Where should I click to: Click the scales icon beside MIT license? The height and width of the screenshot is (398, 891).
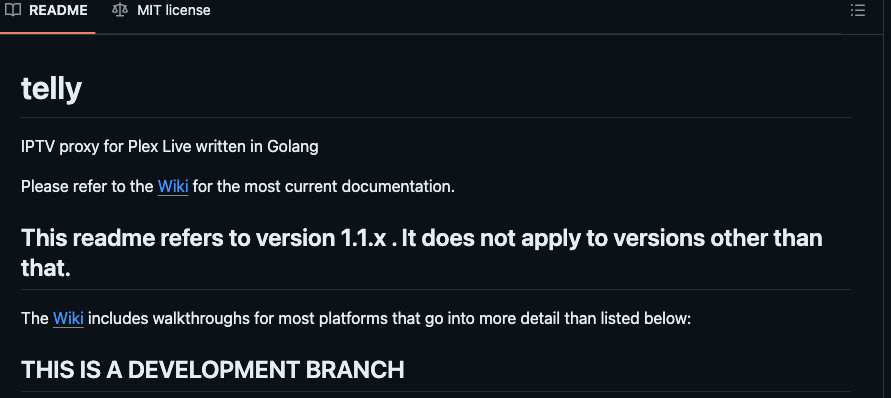(x=120, y=10)
